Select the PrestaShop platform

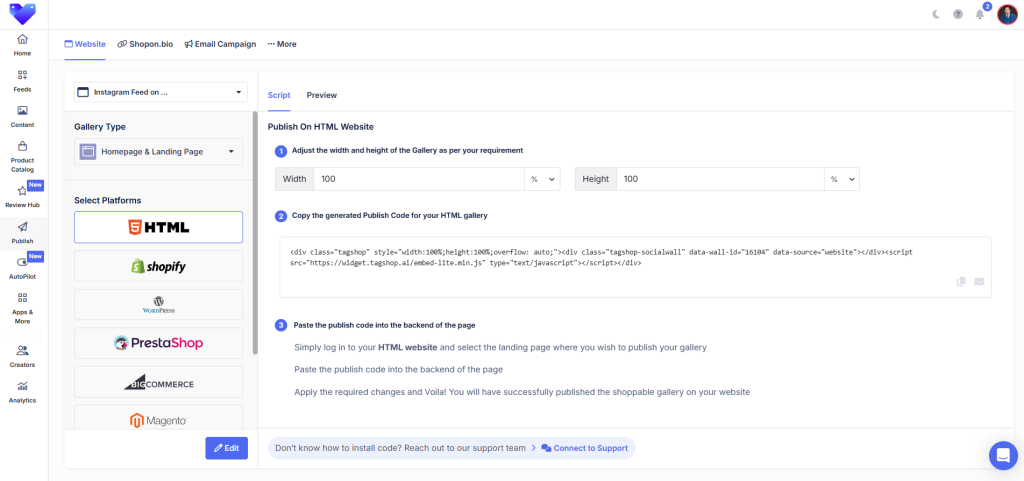[159, 343]
